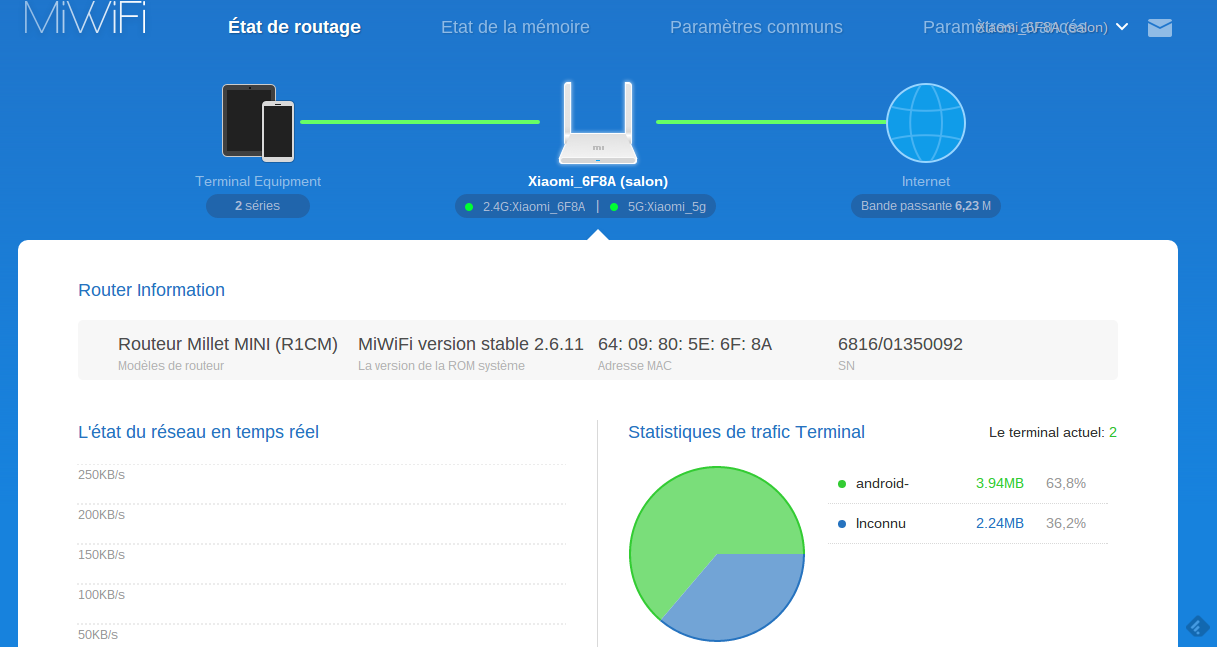Click the "Modèles de routeur" caption
Screen dimensions: 1217x647
point(171,366)
